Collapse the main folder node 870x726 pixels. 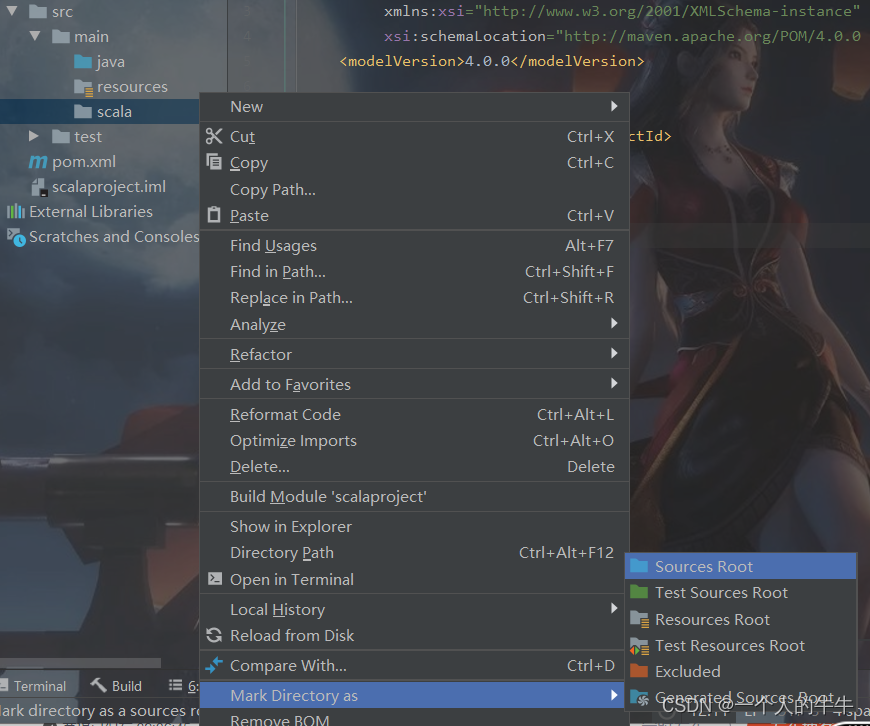34,36
